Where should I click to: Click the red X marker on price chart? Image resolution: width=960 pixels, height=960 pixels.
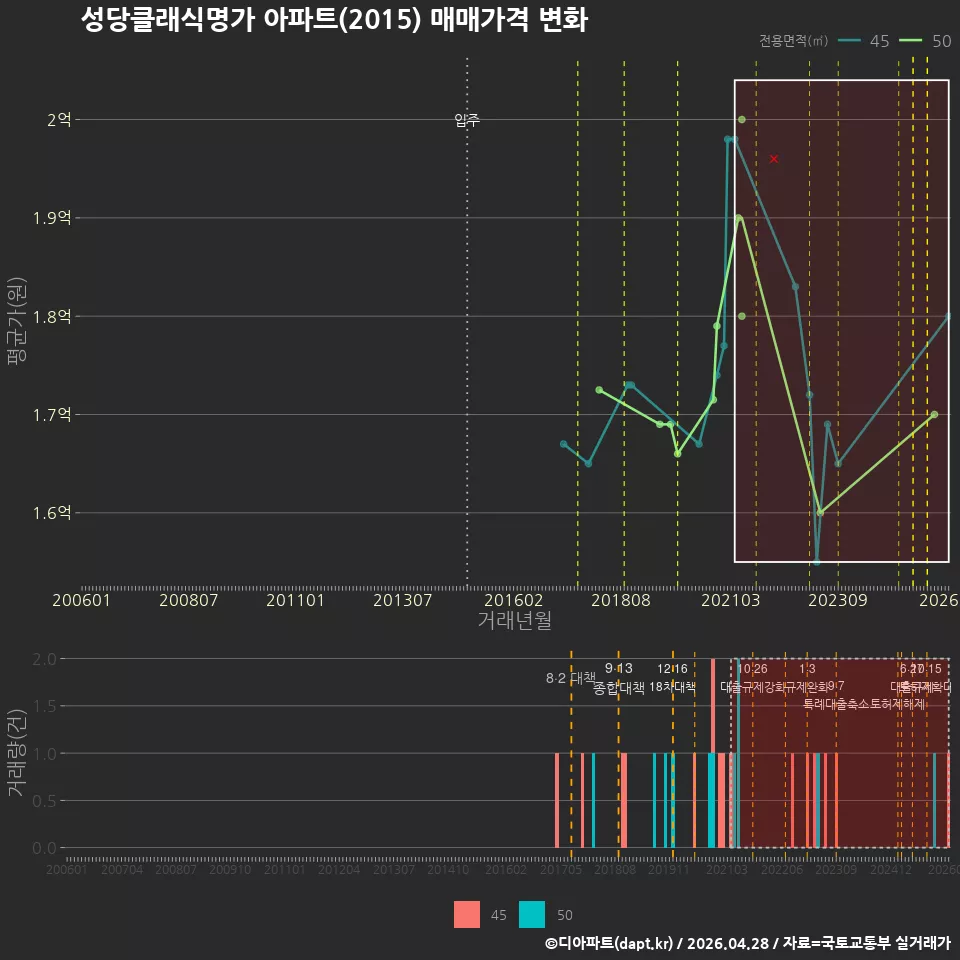[x=774, y=159]
